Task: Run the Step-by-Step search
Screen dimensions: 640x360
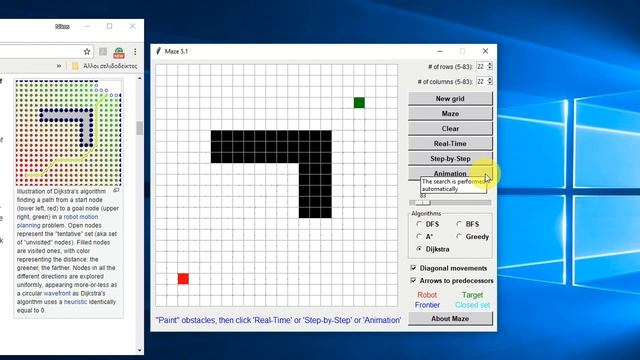Action: tap(450, 159)
